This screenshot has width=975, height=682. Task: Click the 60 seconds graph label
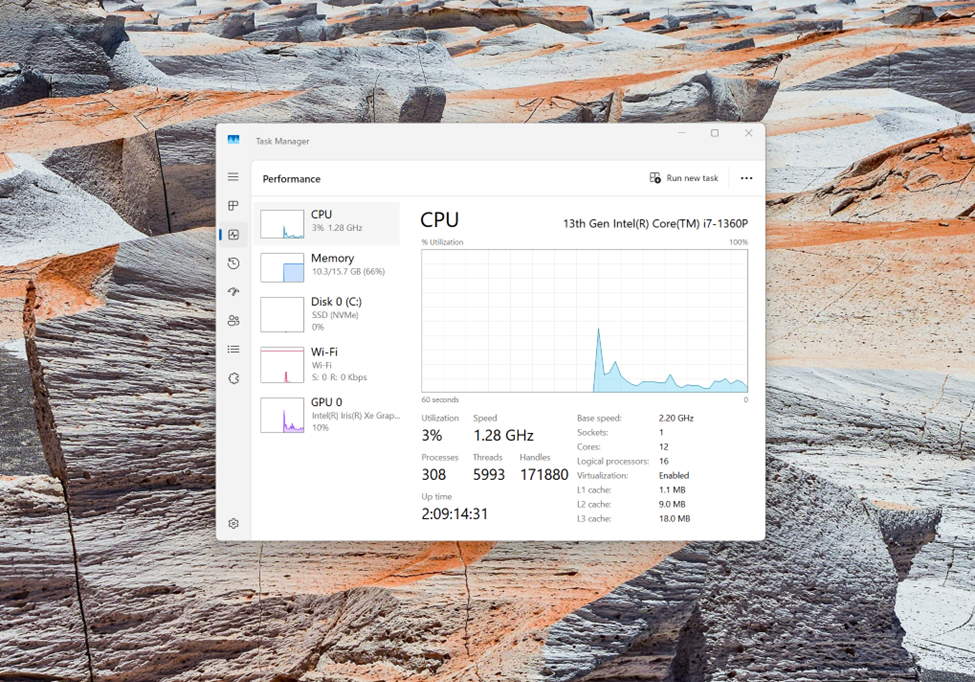coord(440,400)
